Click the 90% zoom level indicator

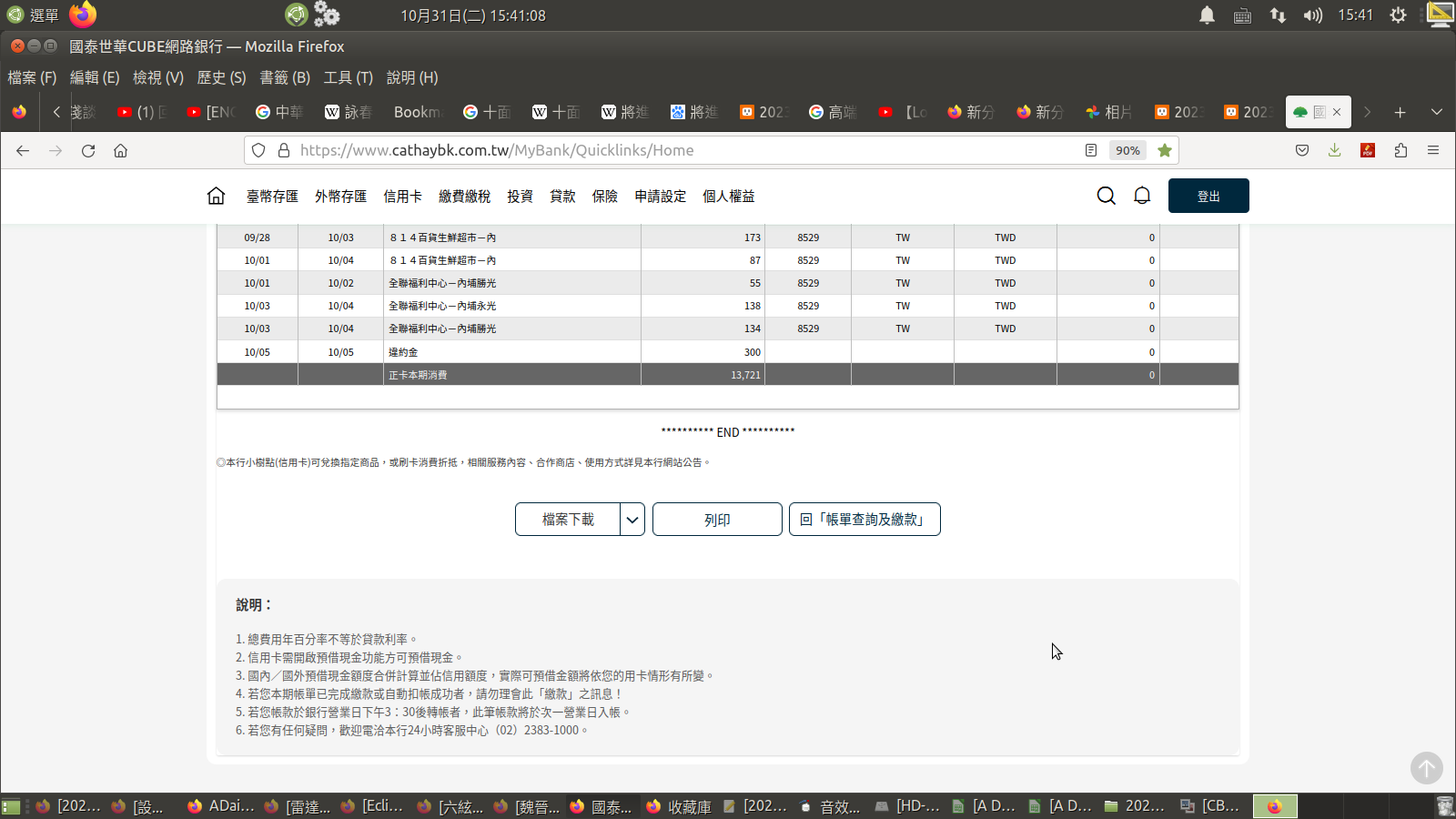pyautogui.click(x=1127, y=151)
